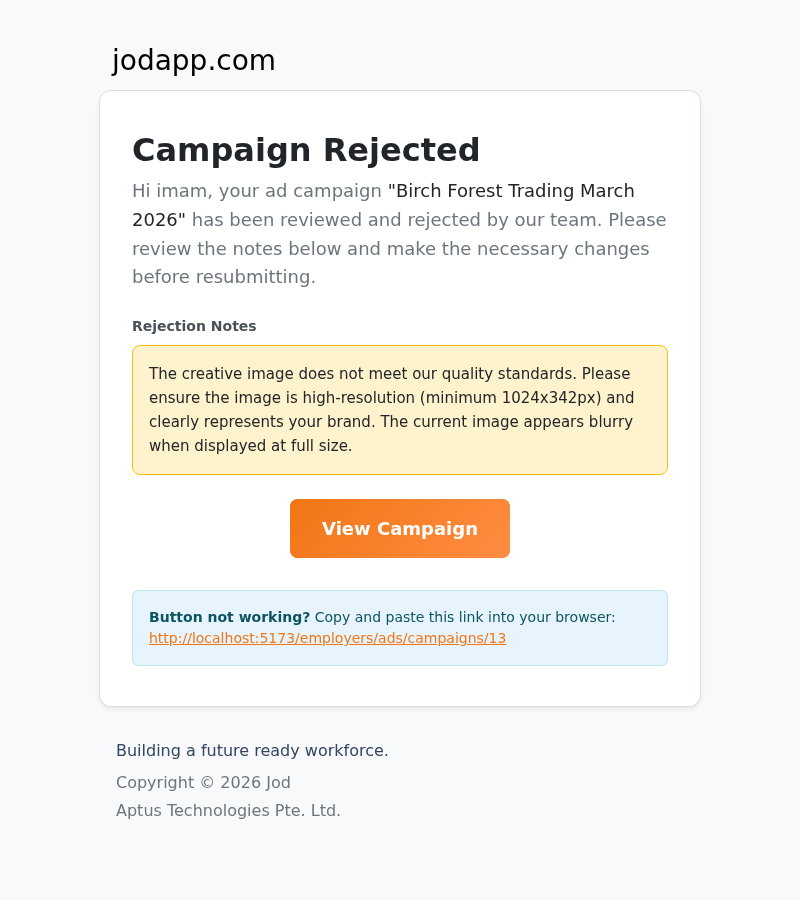This screenshot has height=900, width=800.
Task: Select the Campaign Rejected heading
Action: [x=306, y=150]
